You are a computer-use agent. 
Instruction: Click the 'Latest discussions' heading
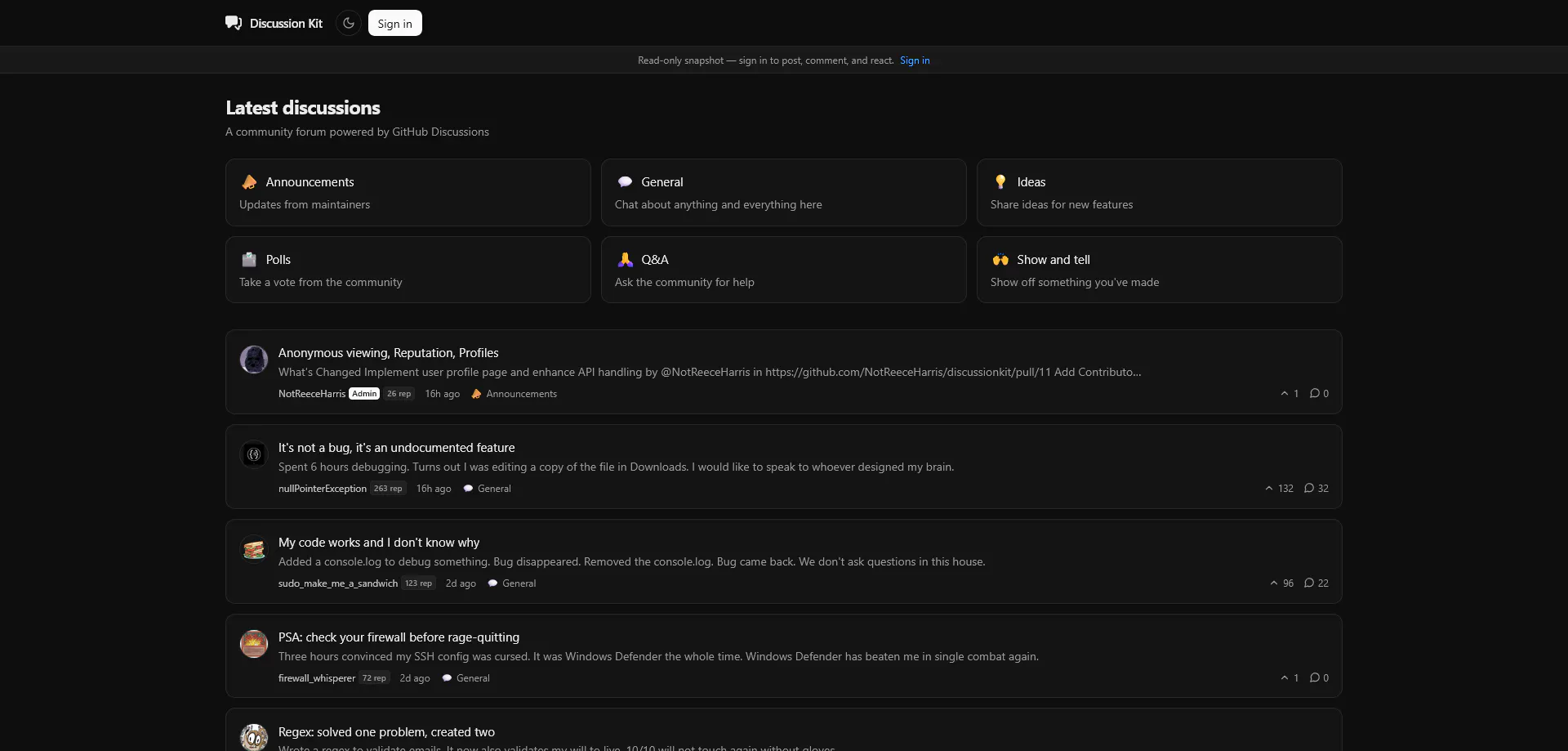(x=303, y=108)
